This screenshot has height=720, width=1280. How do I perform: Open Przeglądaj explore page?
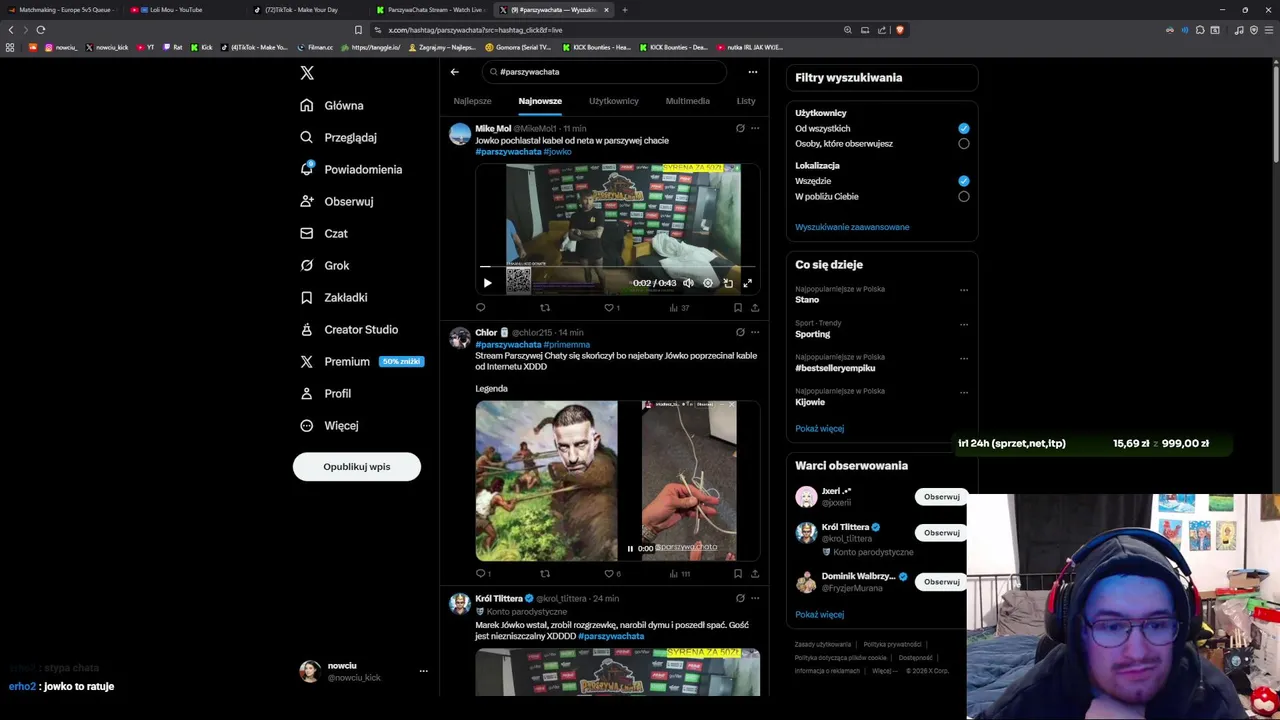tap(338, 137)
